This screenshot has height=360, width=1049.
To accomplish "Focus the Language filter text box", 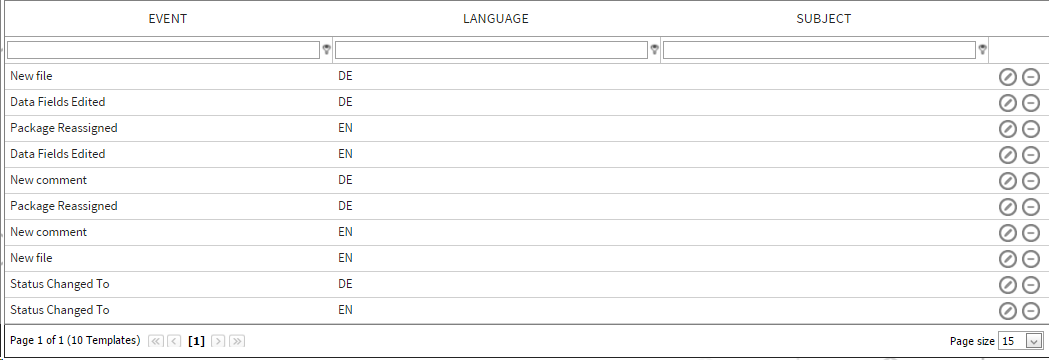I will (x=491, y=50).
